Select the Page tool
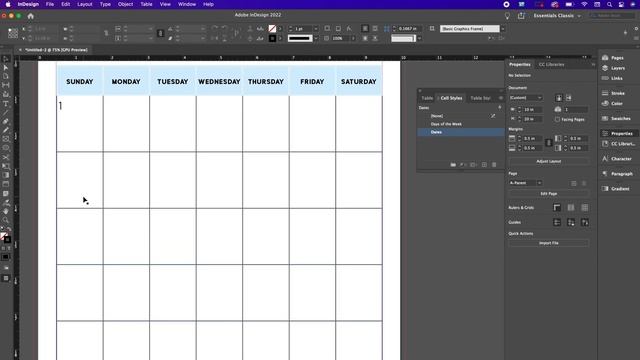Screen dimensions: 640x360 (6, 76)
